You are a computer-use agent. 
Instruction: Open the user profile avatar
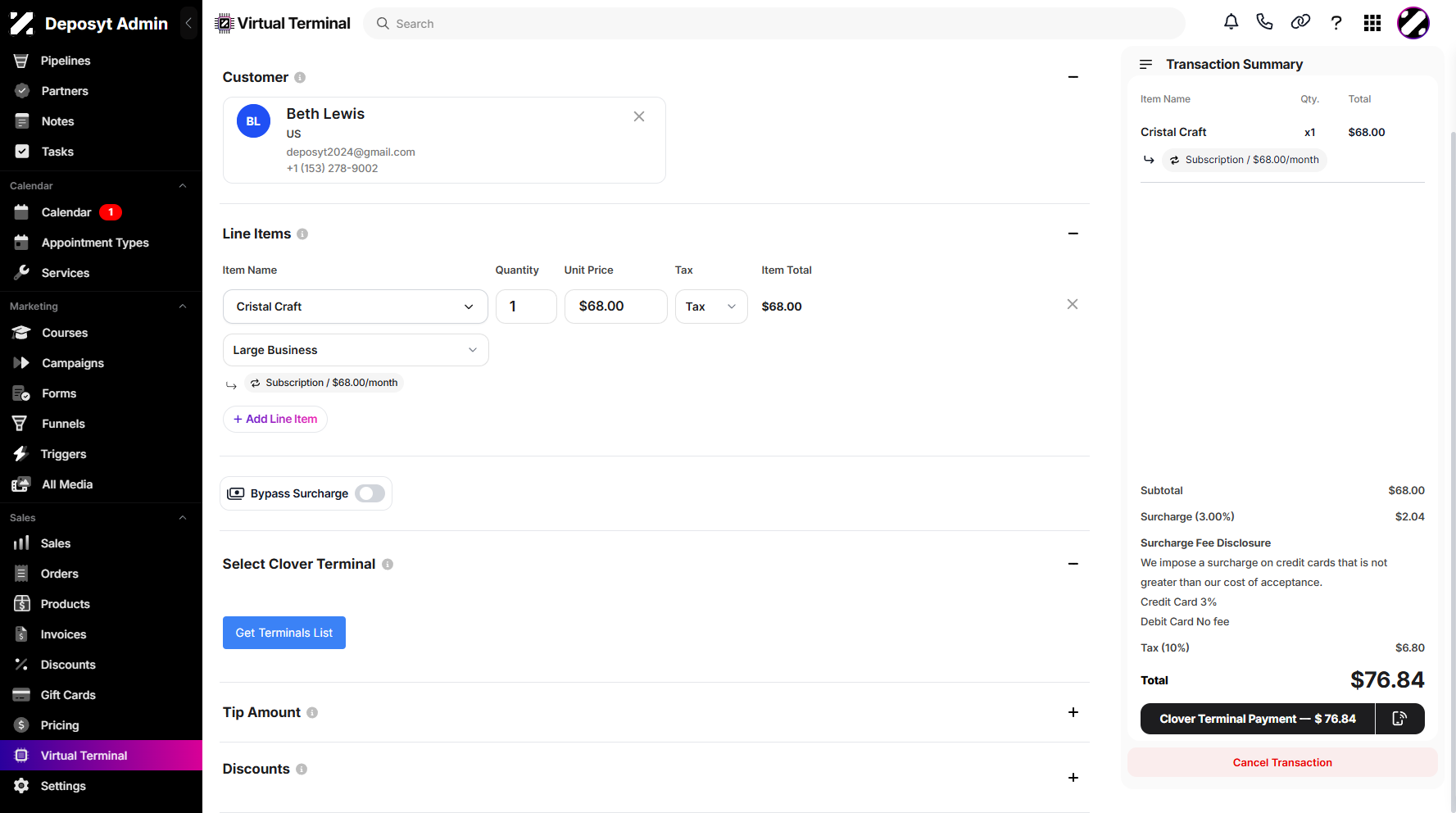pos(1413,23)
